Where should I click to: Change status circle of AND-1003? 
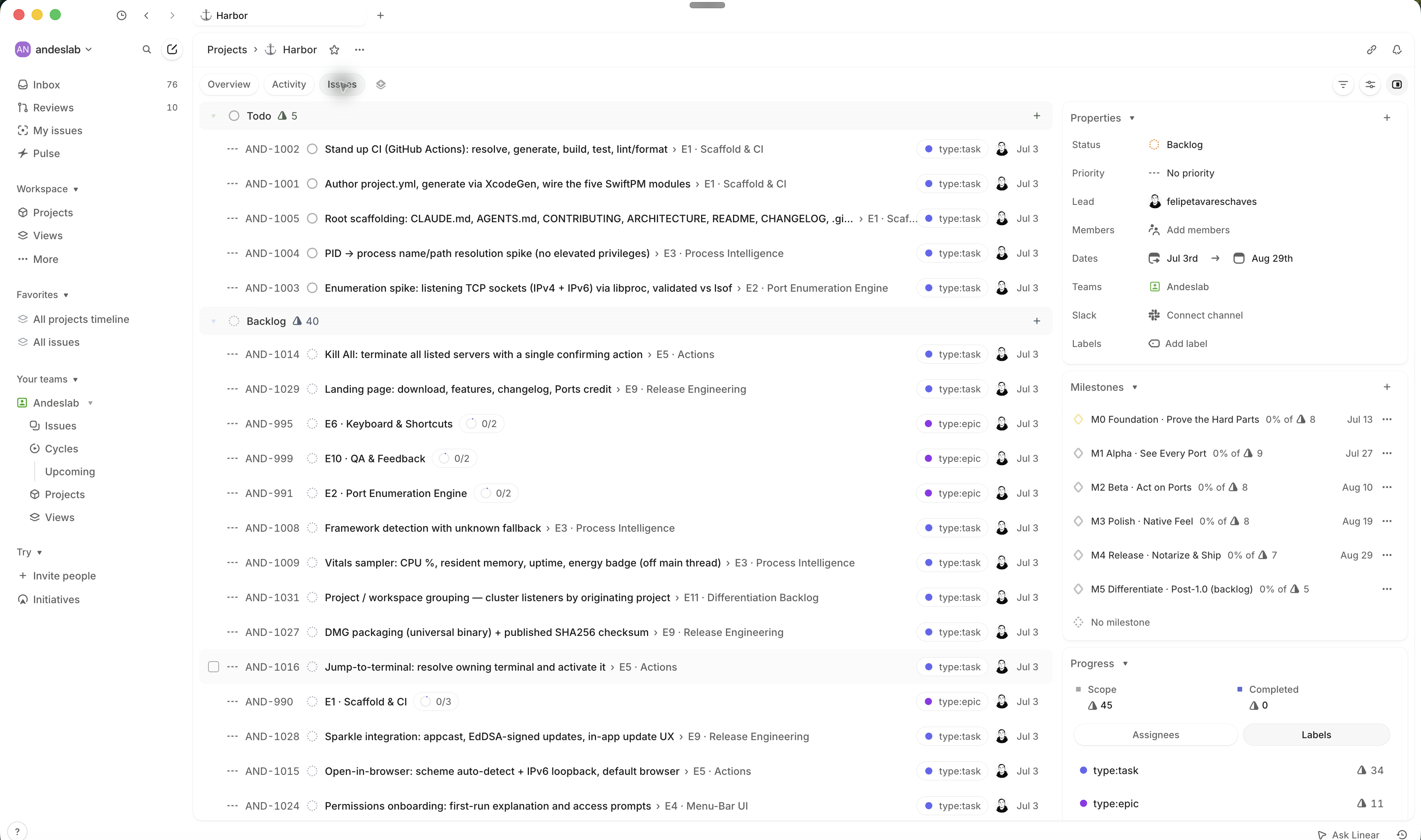[x=312, y=288]
